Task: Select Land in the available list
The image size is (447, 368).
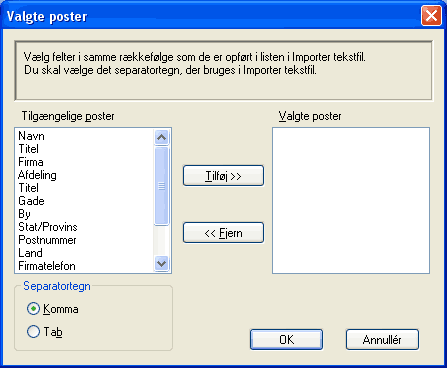Action: click(30, 253)
